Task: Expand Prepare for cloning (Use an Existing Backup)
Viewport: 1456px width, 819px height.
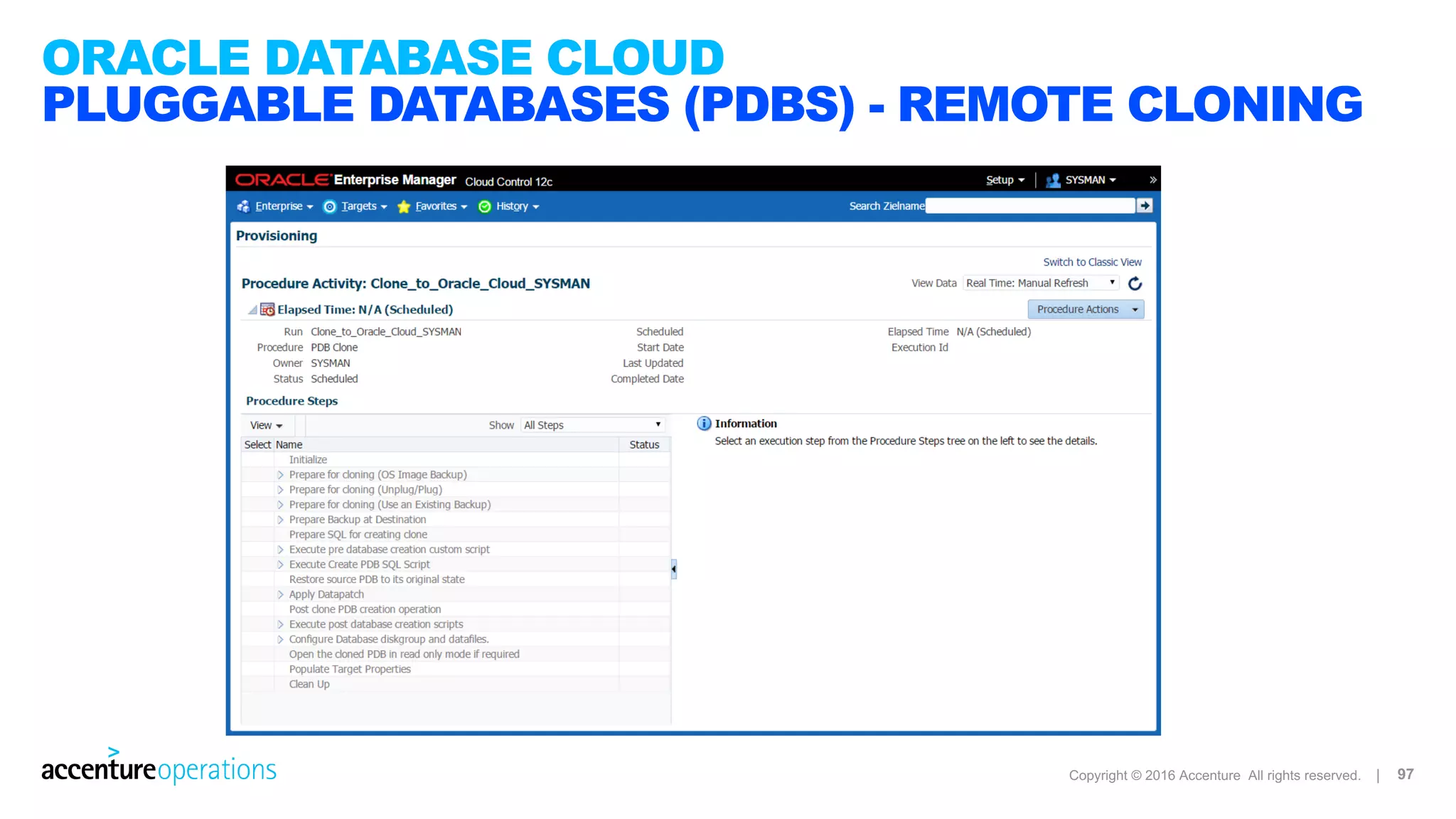Action: (280, 505)
